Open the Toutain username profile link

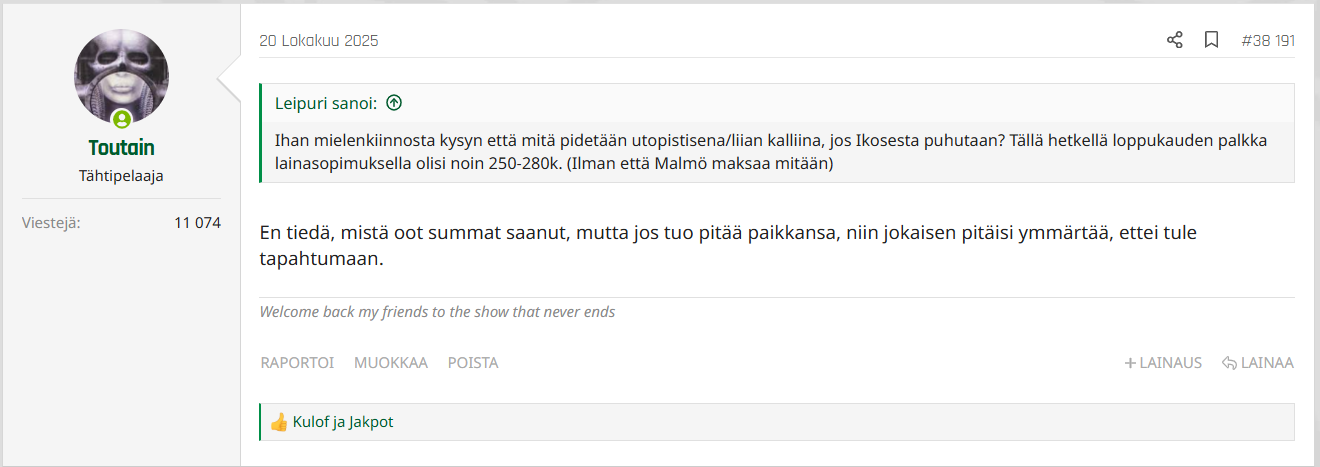[x=121, y=149]
